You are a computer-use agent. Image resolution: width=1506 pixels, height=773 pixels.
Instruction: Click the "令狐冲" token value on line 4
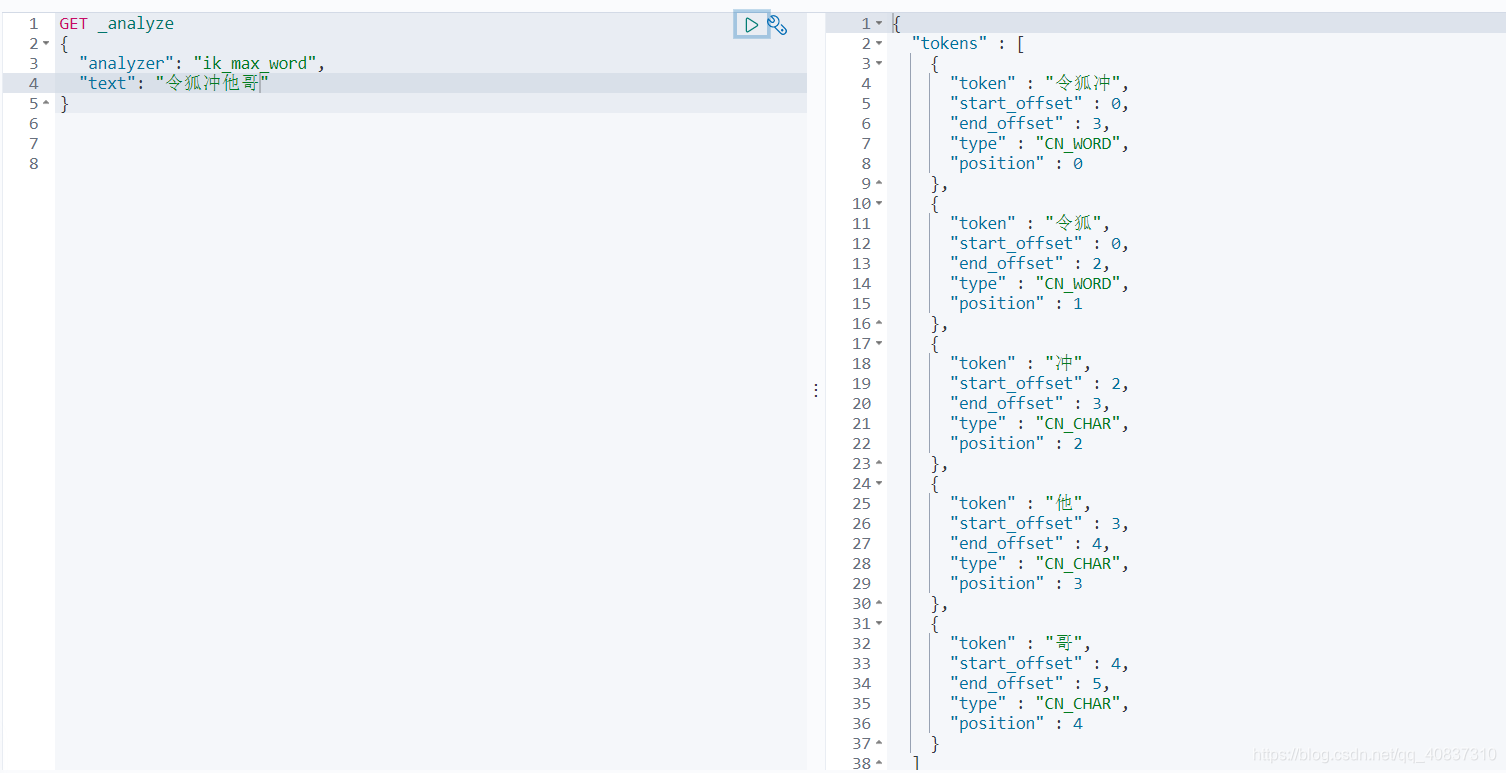point(1083,84)
